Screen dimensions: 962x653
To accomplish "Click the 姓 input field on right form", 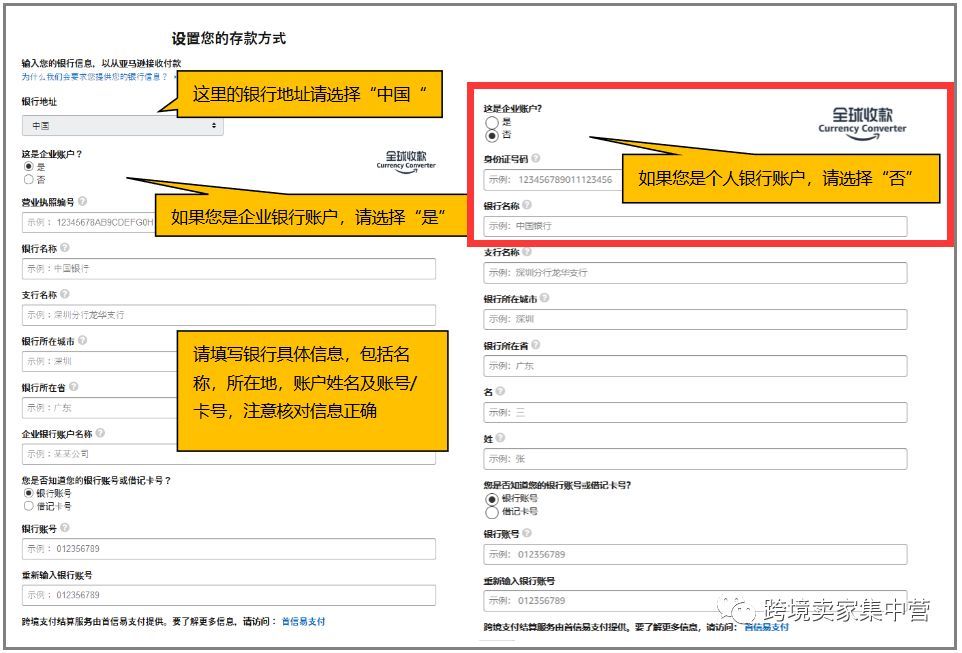I will [x=700, y=458].
